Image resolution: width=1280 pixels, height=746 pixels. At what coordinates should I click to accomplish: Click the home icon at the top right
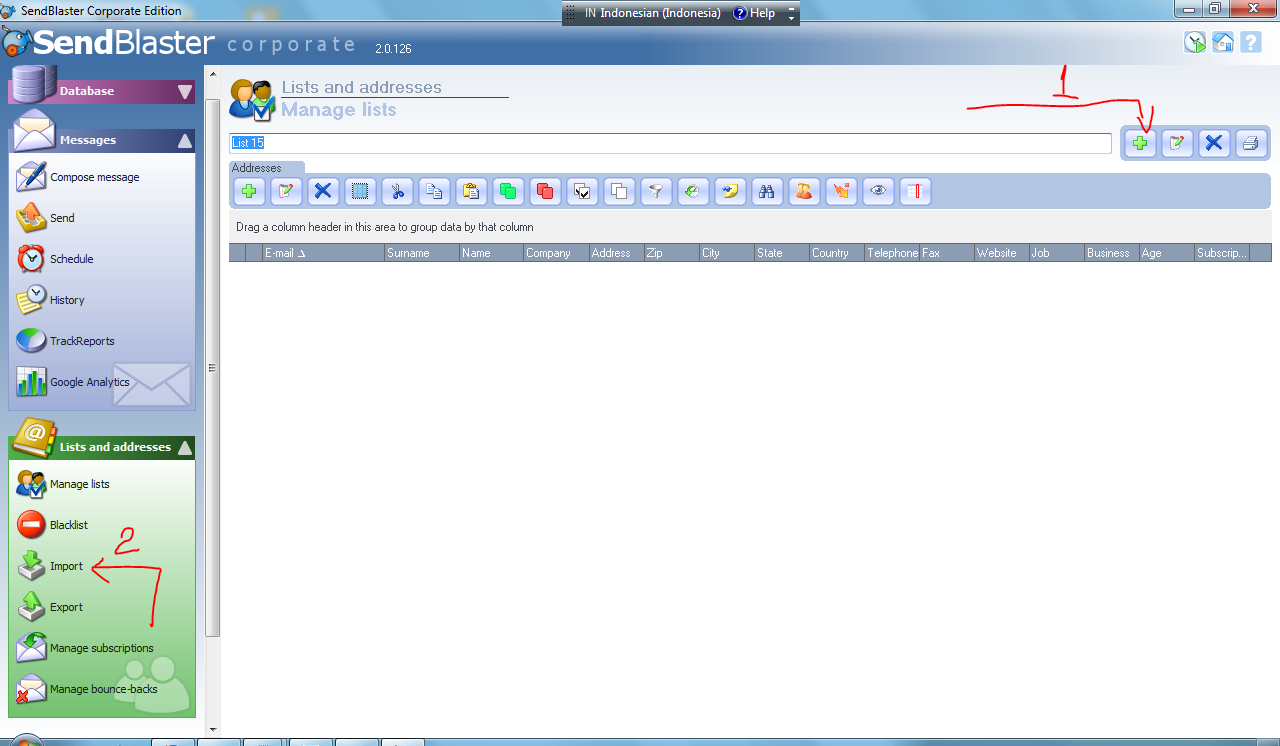point(1223,42)
